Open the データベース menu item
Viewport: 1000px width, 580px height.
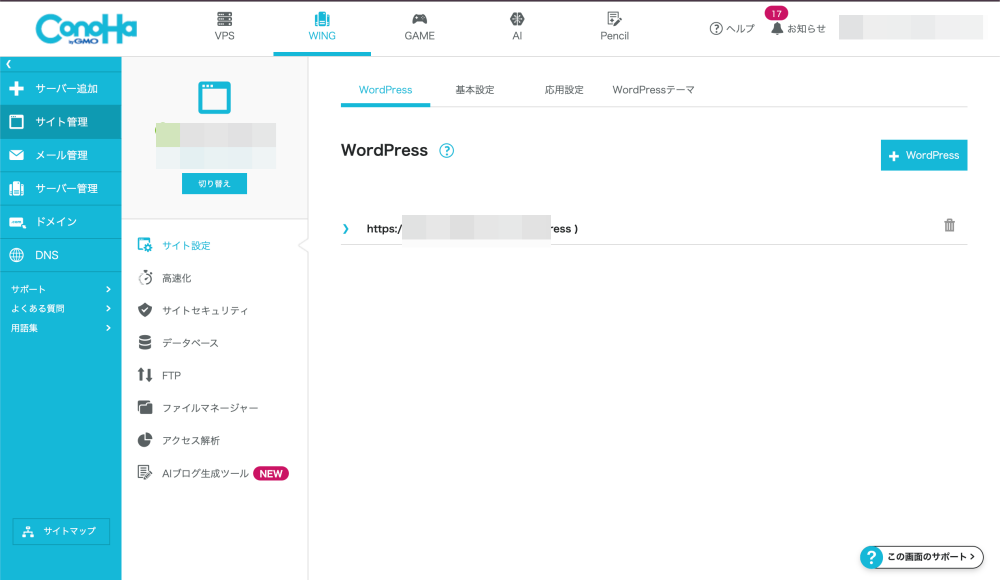(x=189, y=343)
